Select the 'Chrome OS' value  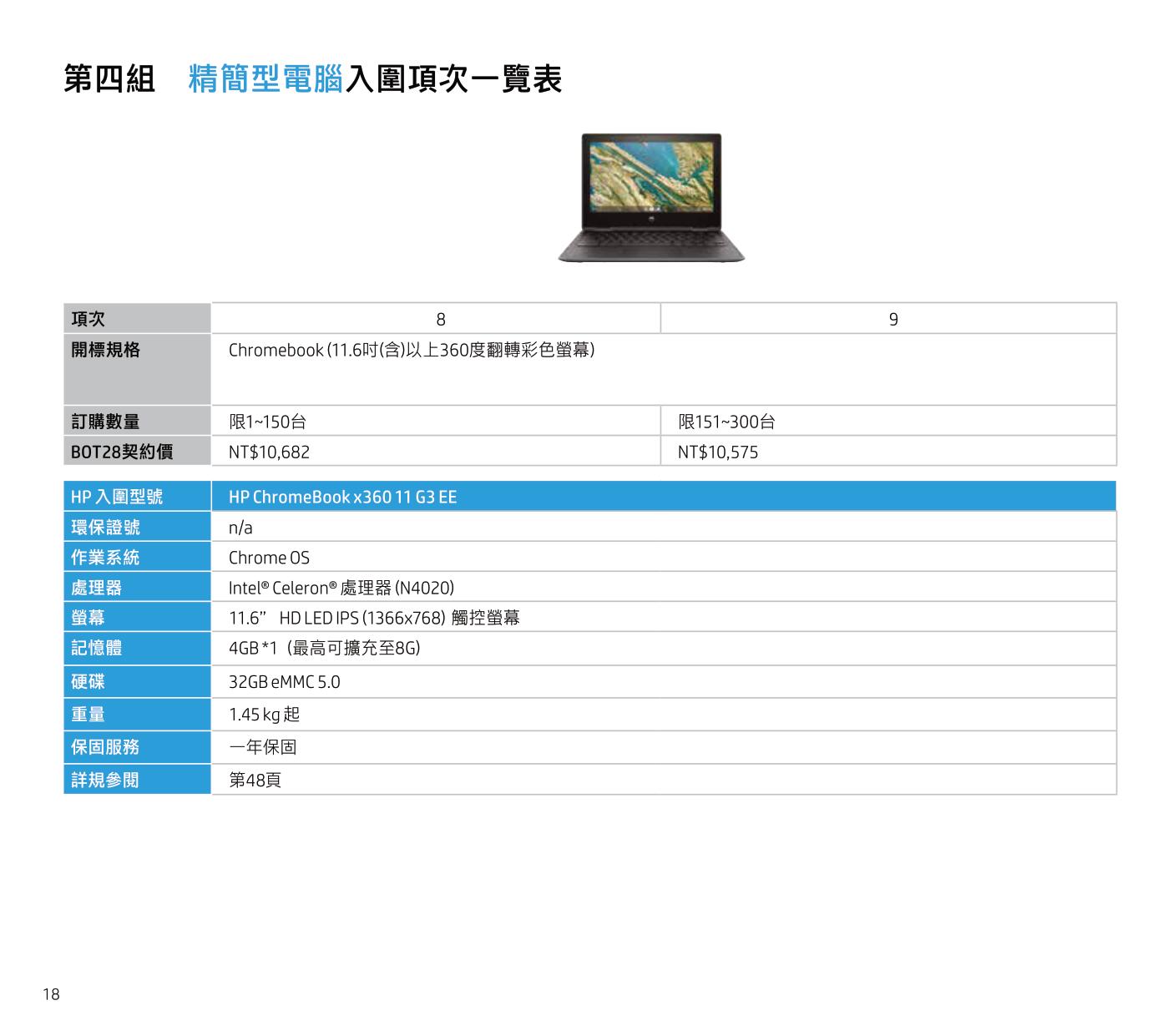(x=269, y=558)
